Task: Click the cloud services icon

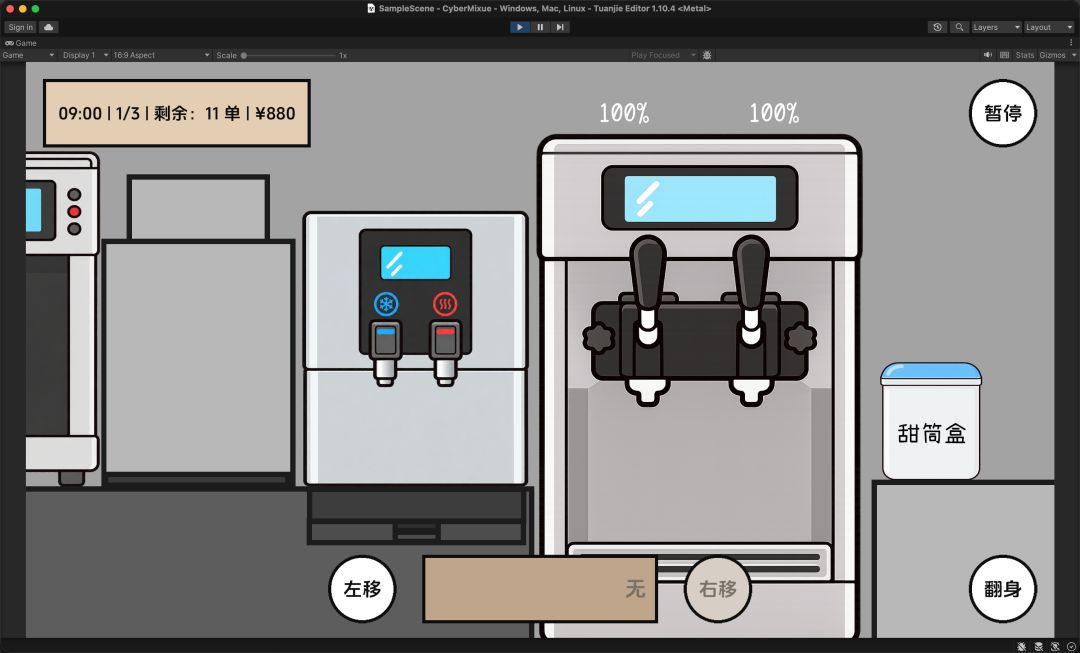Action: 48,27
